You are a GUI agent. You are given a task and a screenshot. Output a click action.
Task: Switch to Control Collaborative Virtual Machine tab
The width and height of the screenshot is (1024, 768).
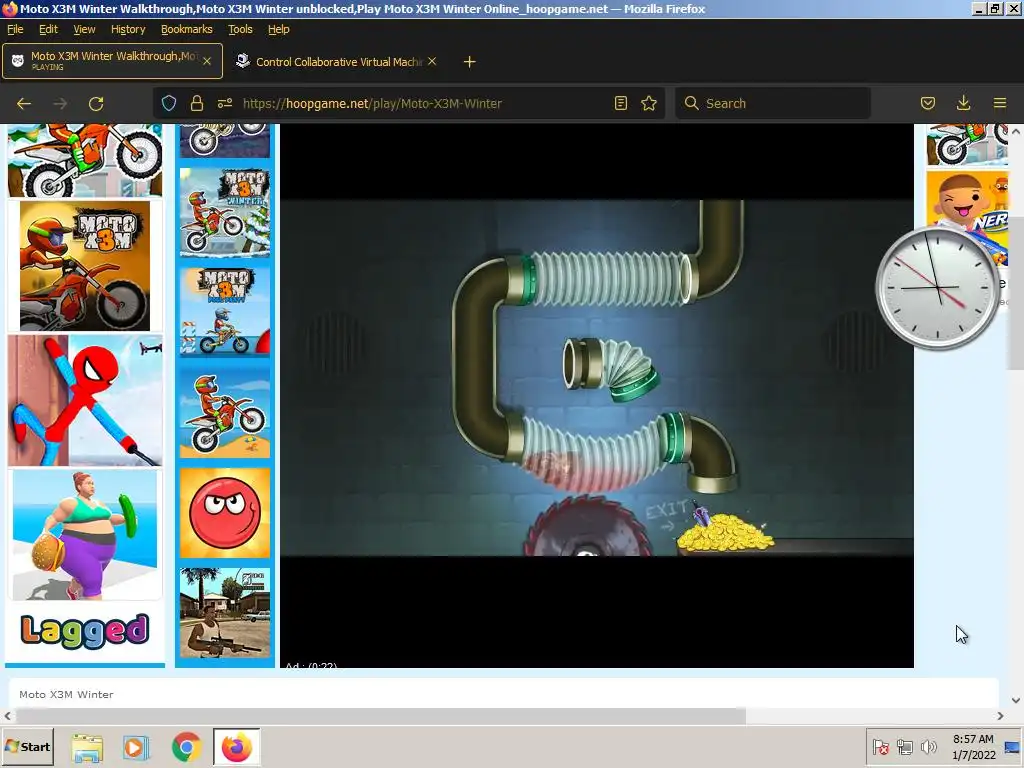(336, 61)
